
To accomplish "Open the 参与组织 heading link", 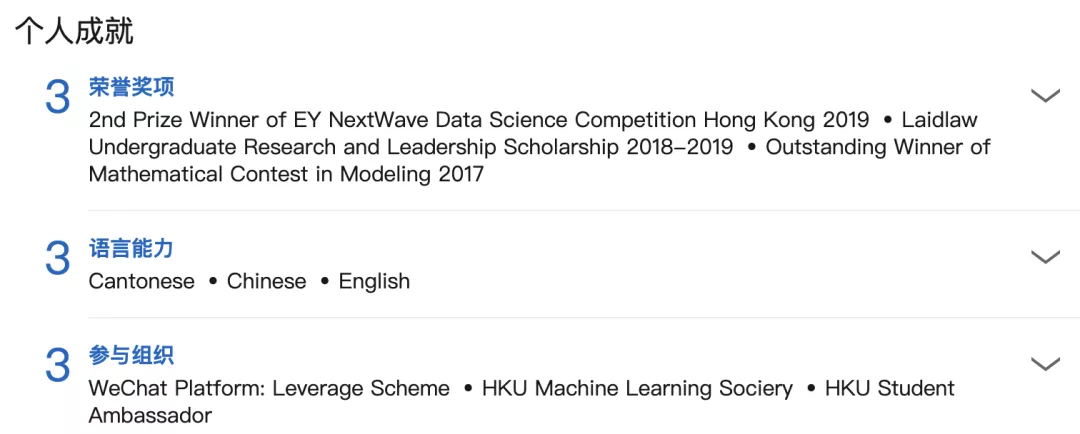I will tap(131, 355).
